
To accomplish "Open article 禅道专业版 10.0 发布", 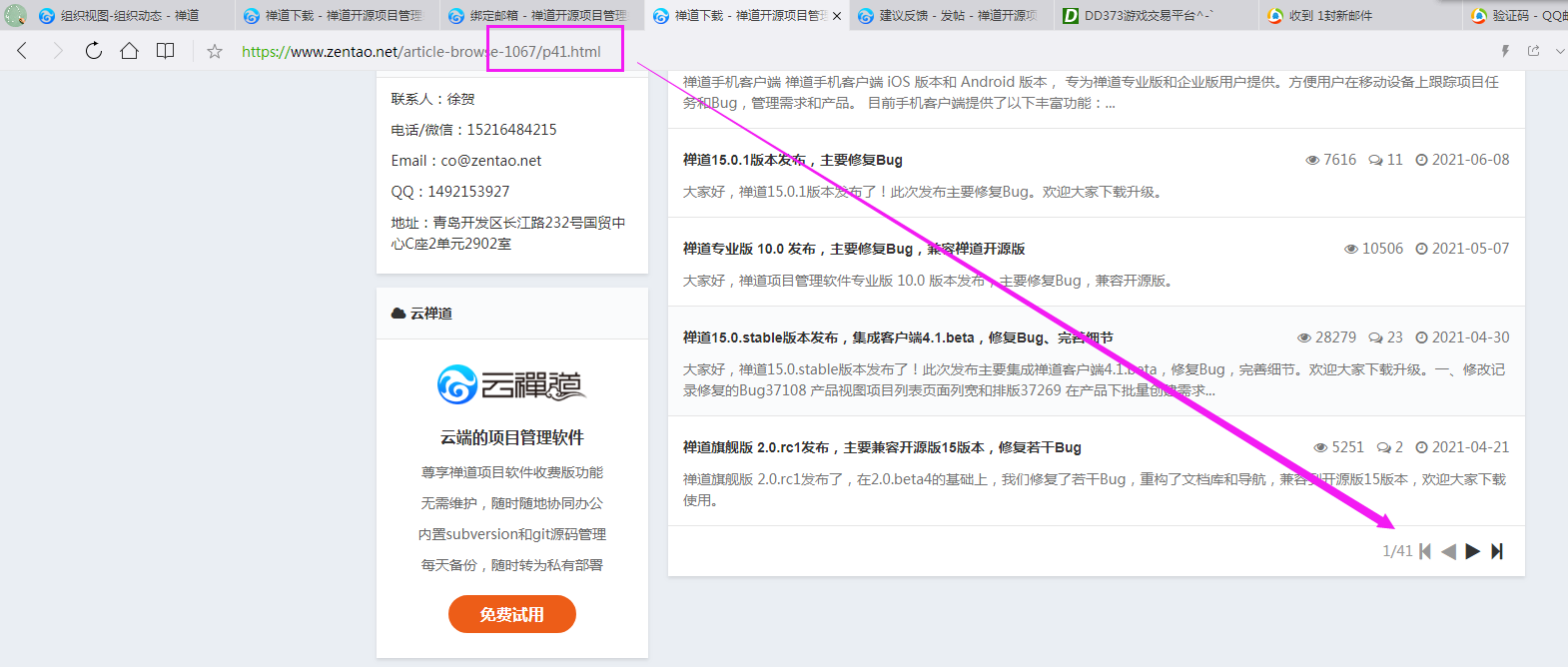I will (x=854, y=249).
